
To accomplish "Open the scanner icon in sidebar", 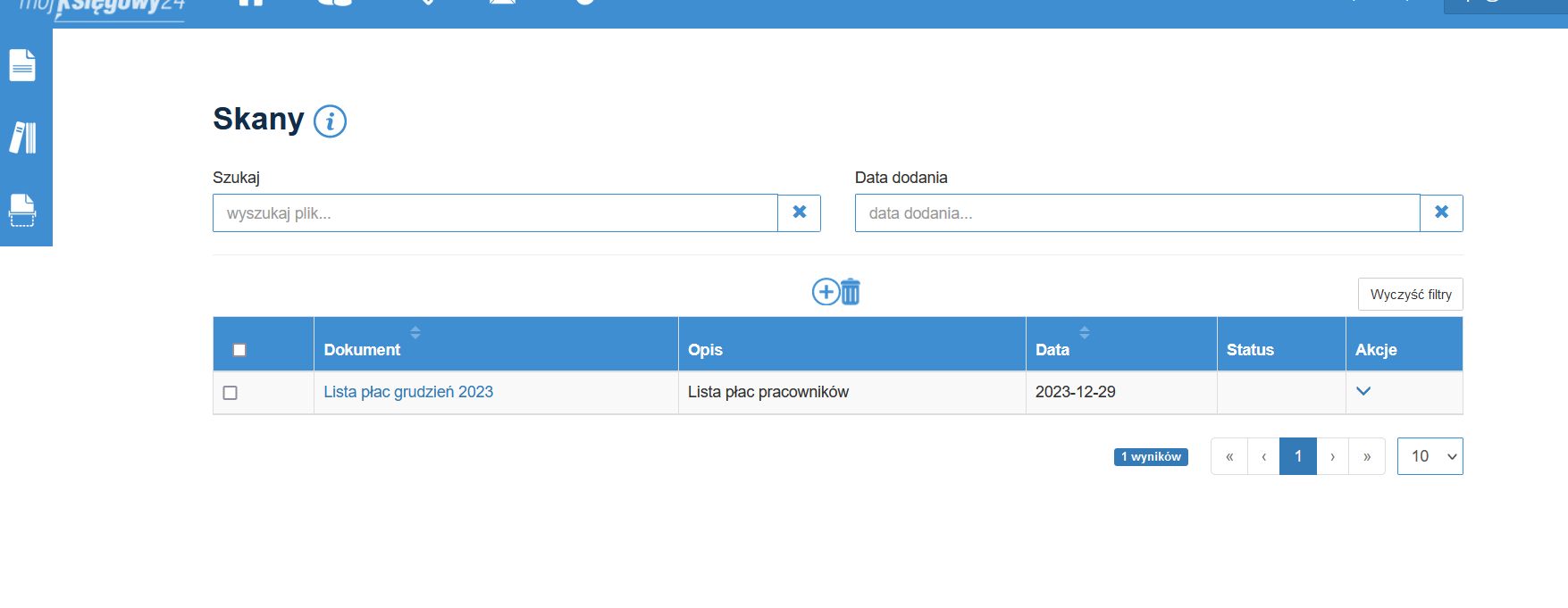I will pos(22,211).
